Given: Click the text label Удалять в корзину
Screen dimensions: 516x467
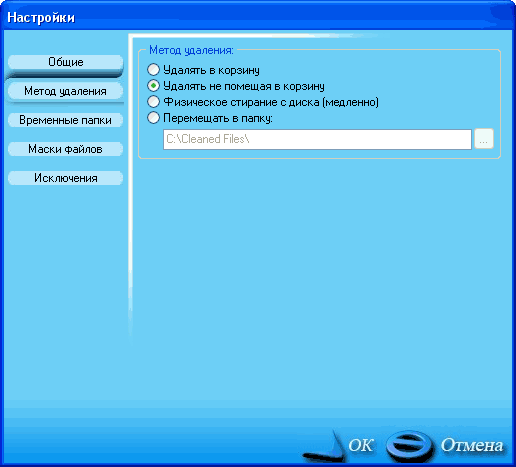Looking at the screenshot, I should pos(211,70).
